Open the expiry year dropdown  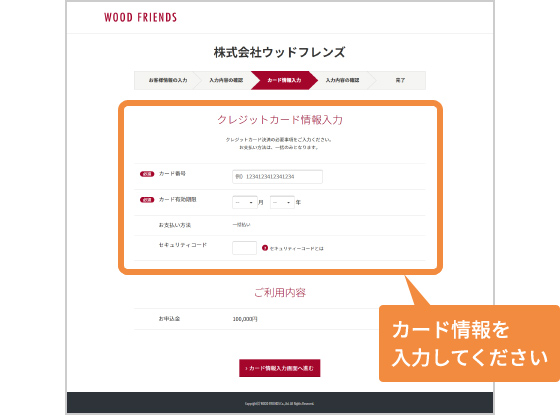point(282,202)
